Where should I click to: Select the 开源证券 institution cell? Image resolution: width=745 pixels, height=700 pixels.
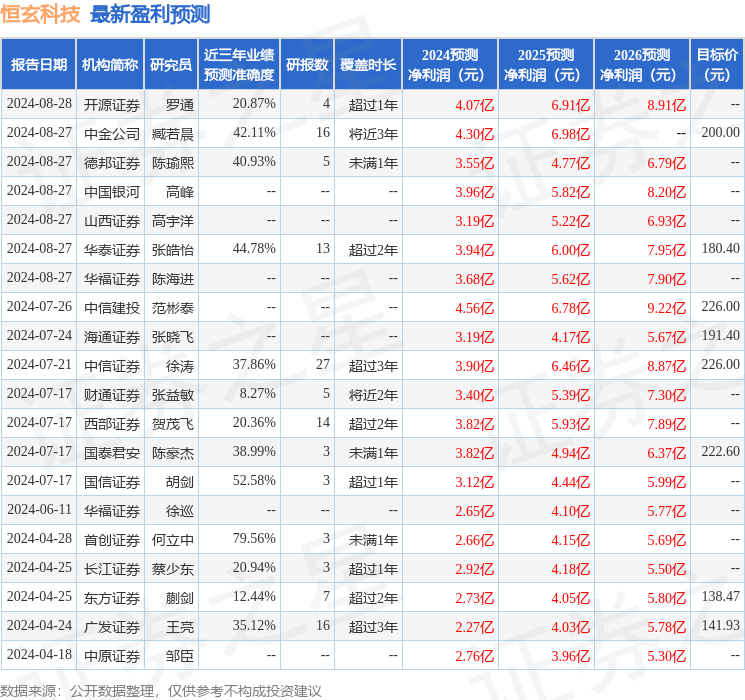pyautogui.click(x=112, y=105)
